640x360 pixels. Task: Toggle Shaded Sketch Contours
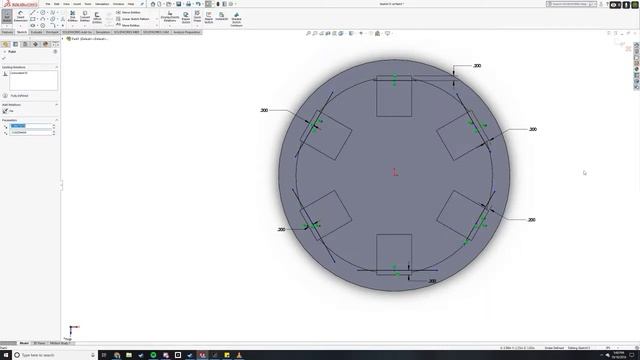(236, 19)
